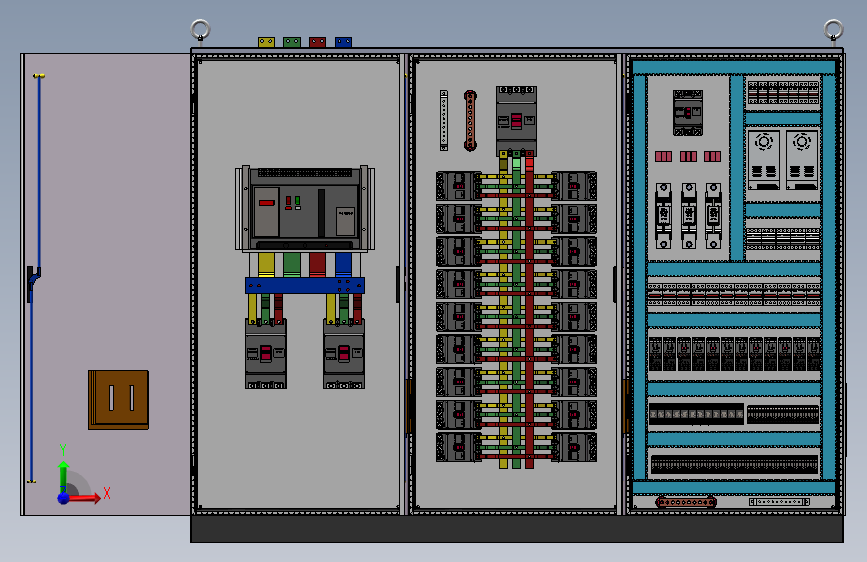This screenshot has width=867, height=562.
Task: Click the green Y axis arrow of triad
Action: coord(64,475)
